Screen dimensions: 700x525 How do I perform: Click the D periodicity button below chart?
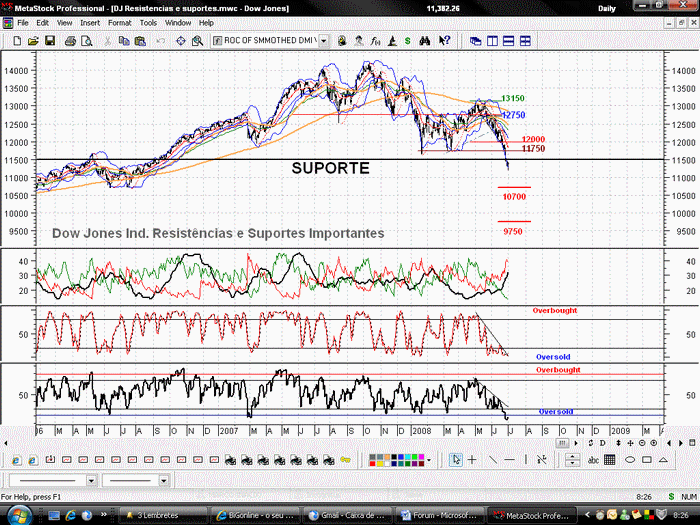[x=602, y=443]
